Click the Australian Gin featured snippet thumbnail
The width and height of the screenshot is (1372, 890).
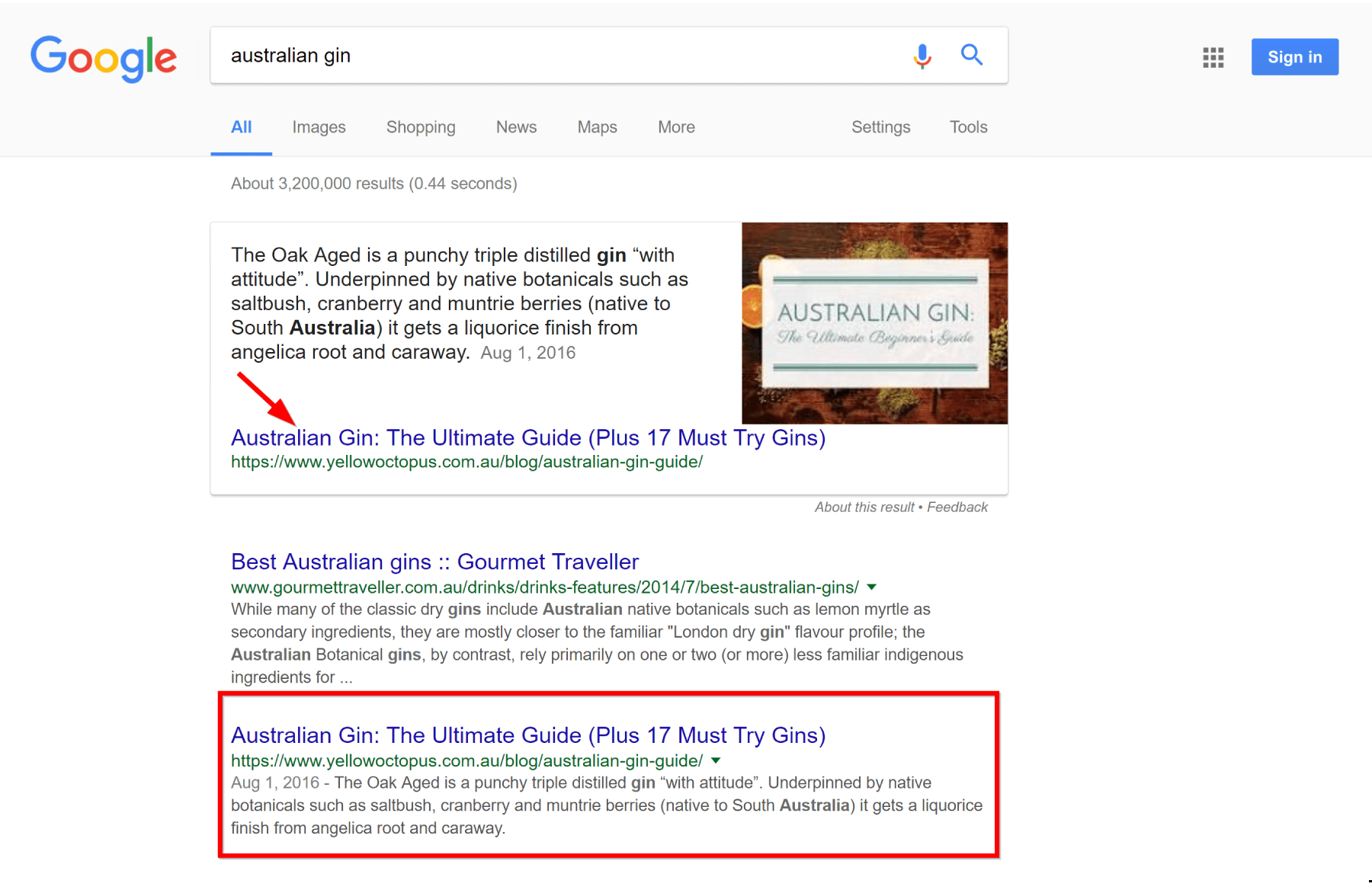[x=874, y=323]
